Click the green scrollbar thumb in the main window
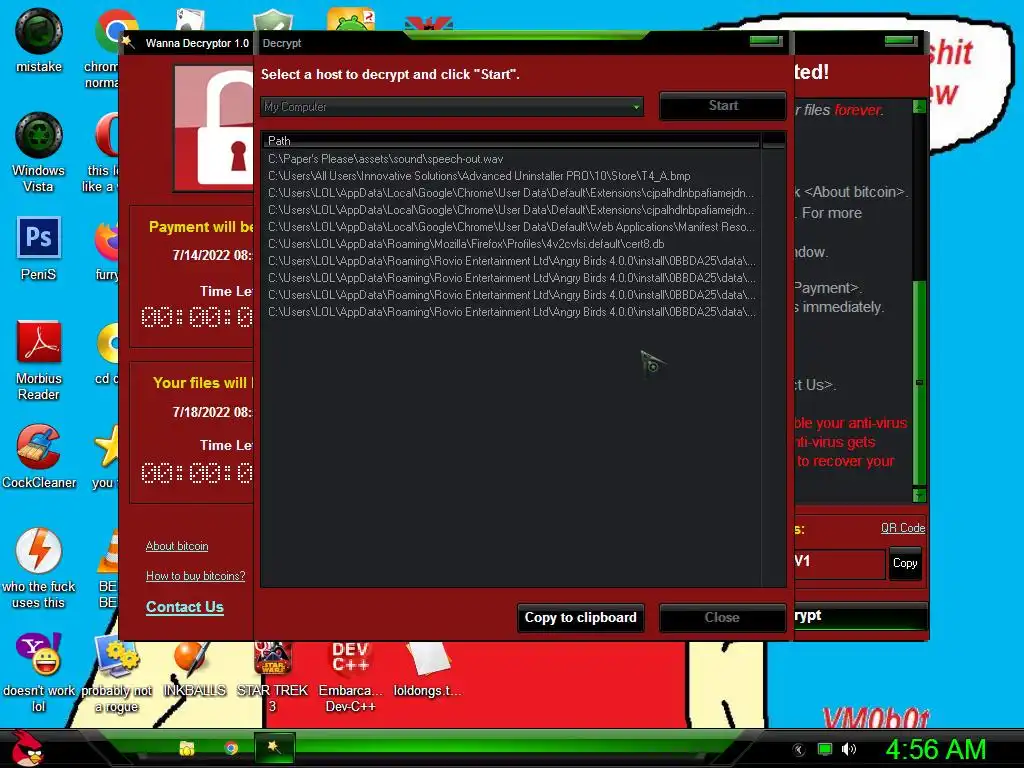 (x=920, y=384)
